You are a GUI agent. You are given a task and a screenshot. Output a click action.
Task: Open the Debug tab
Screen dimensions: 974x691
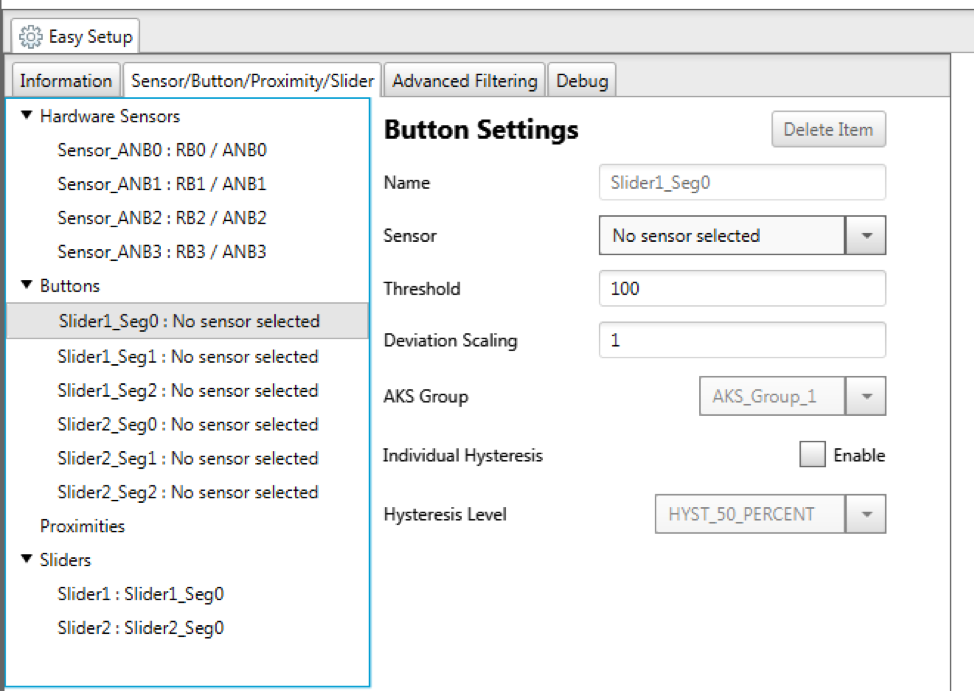tap(582, 79)
